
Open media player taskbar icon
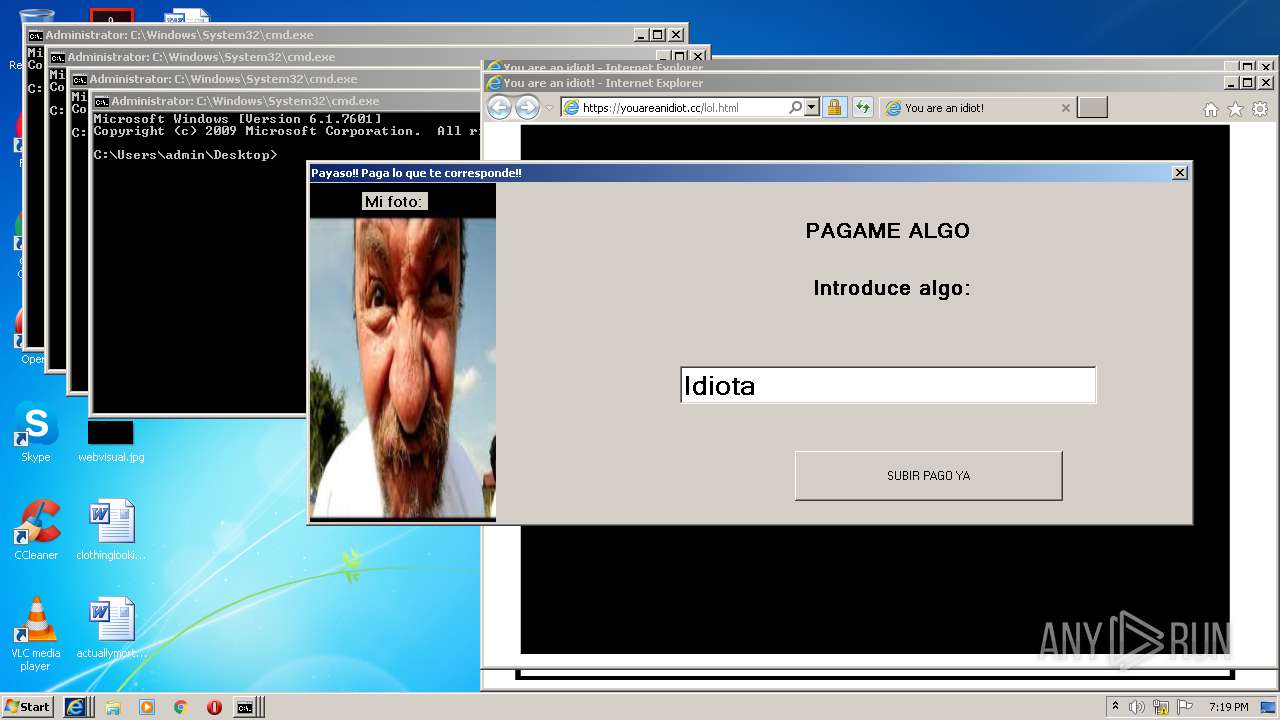pyautogui.click(x=147, y=707)
